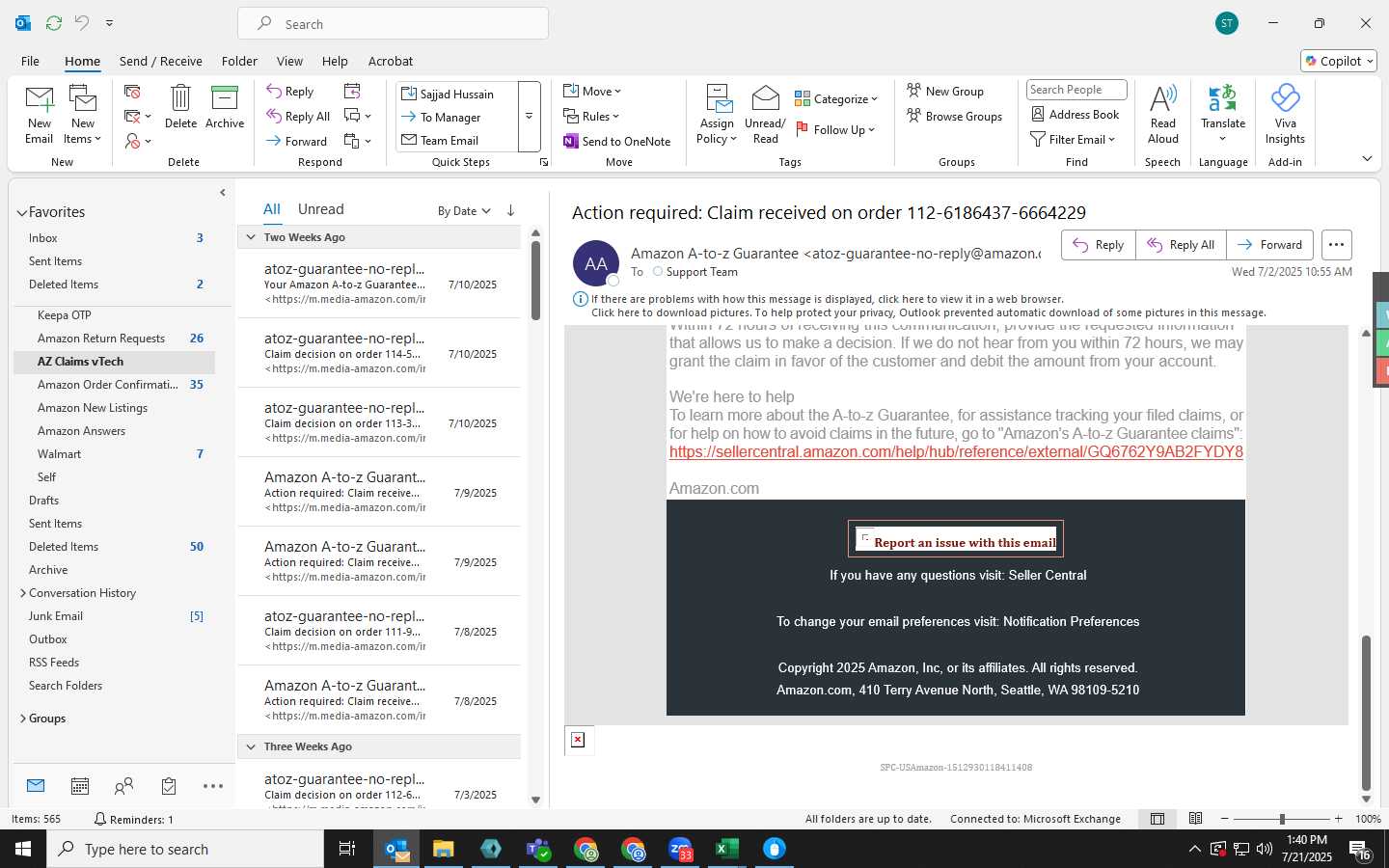
Task: Switch to the View tab
Action: pyautogui.click(x=289, y=61)
